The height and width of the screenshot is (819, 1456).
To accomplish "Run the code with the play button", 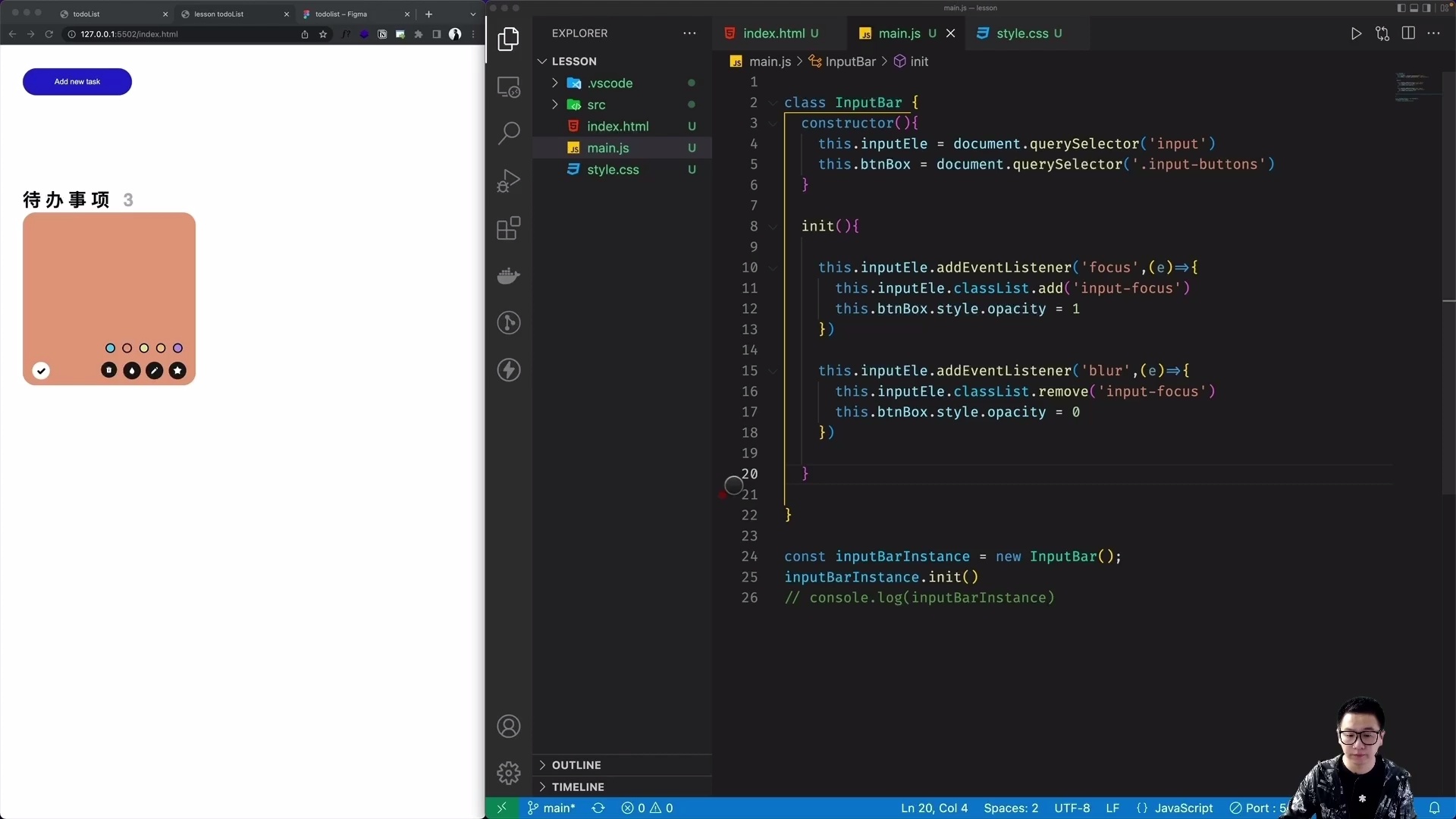I will (x=1357, y=33).
